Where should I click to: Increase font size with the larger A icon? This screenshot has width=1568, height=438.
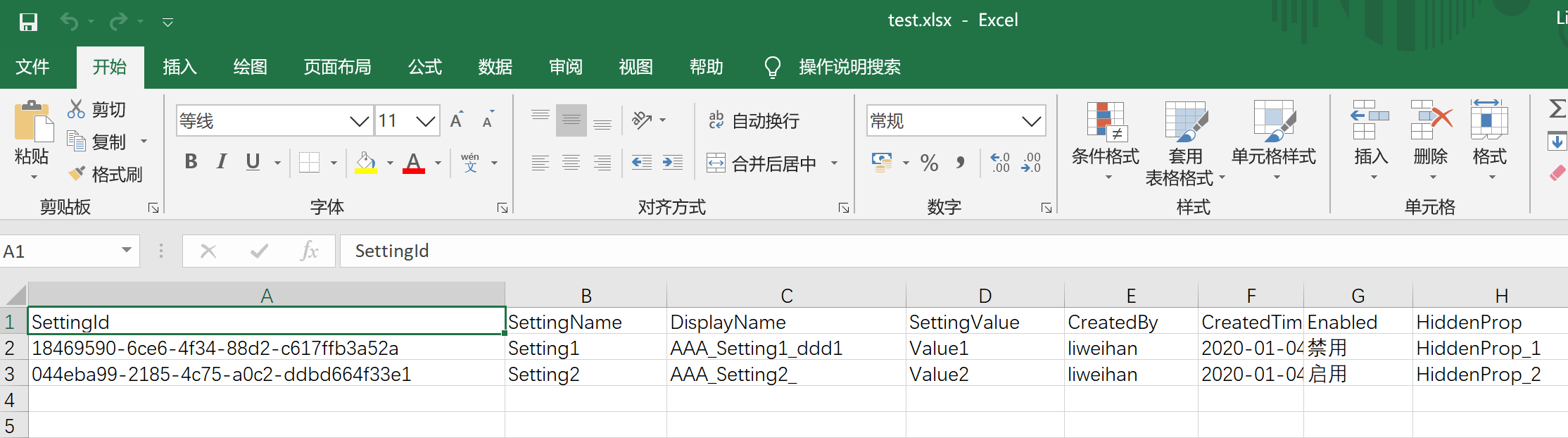click(x=457, y=120)
